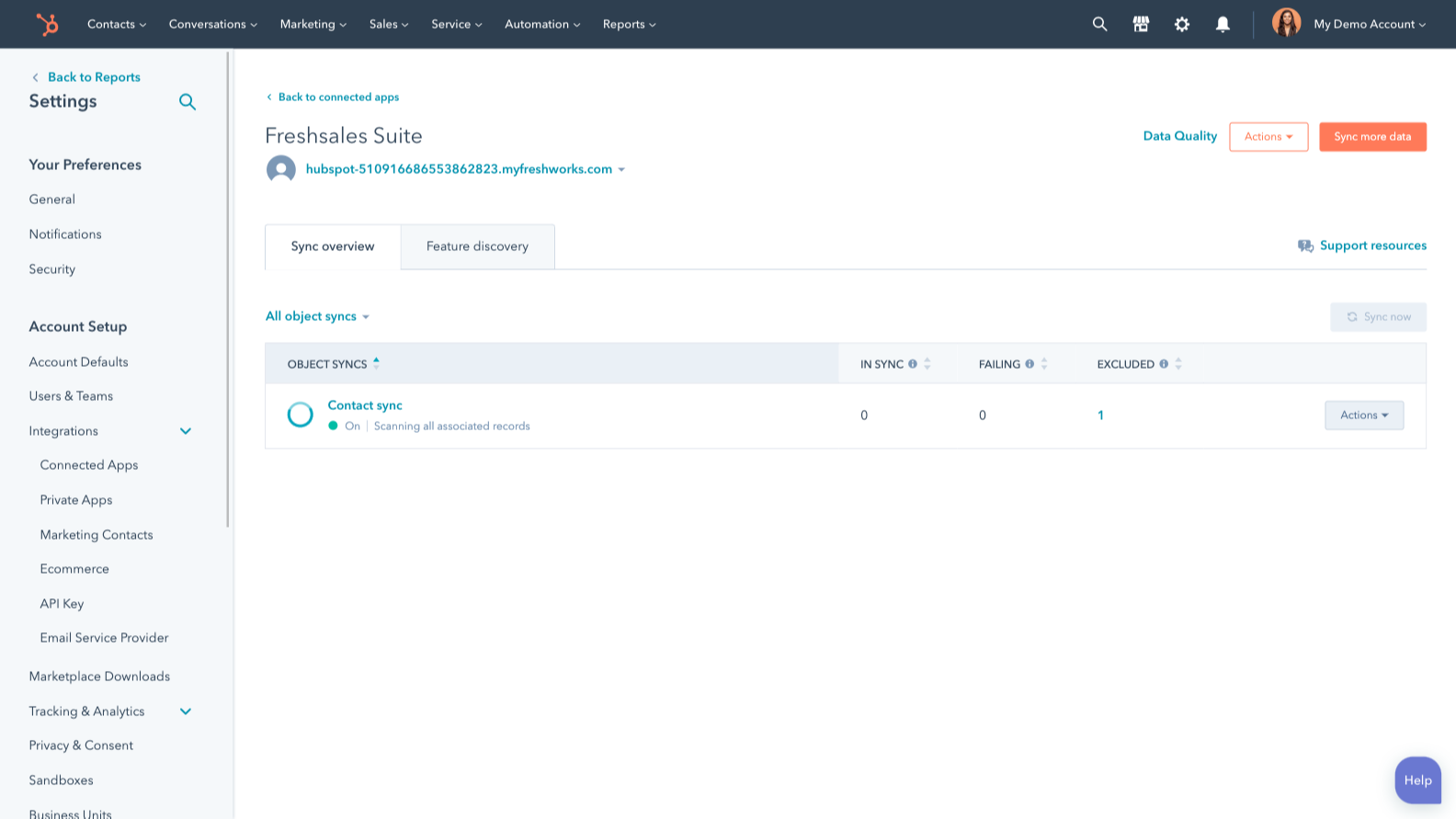This screenshot has height=819, width=1456.
Task: Click the info icon next to IN SYNC
Action: tap(913, 364)
